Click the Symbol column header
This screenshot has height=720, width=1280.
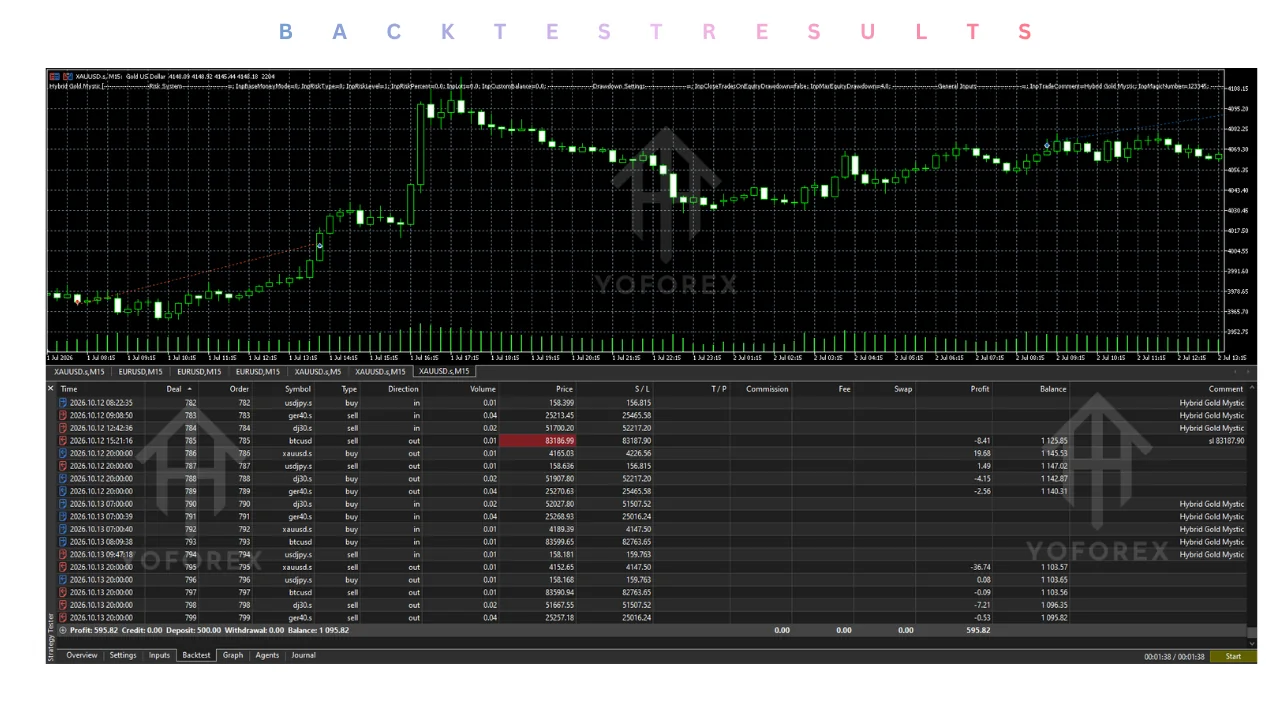298,389
